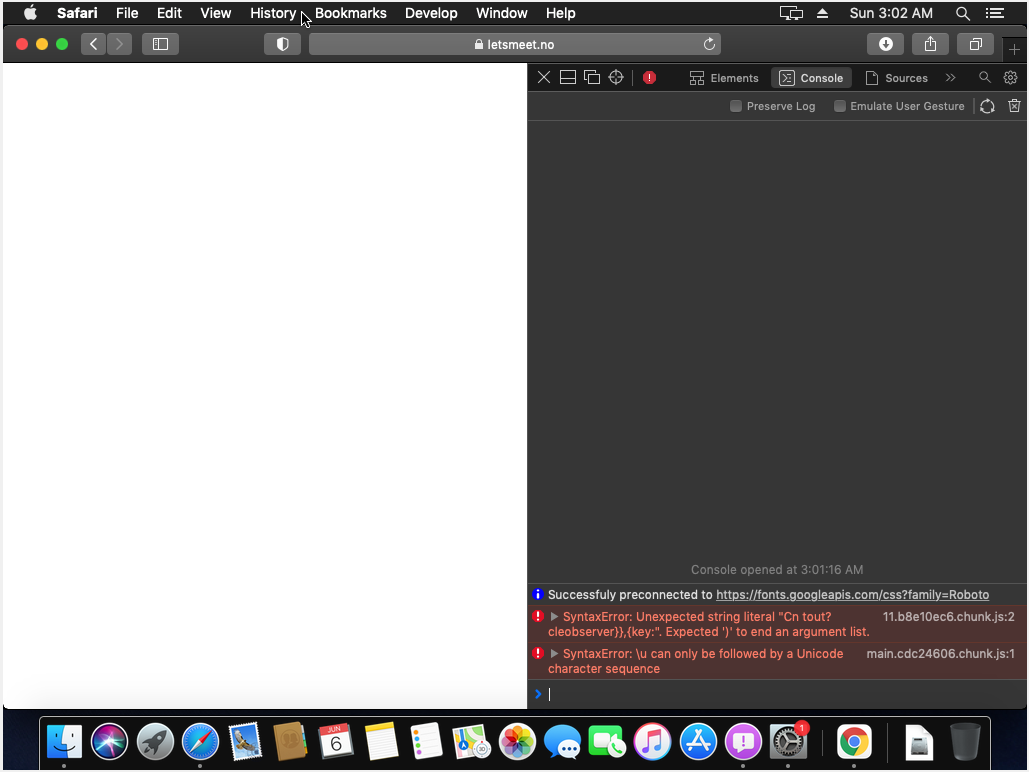
Task: Open Finder from the Dock
Action: pos(64,742)
